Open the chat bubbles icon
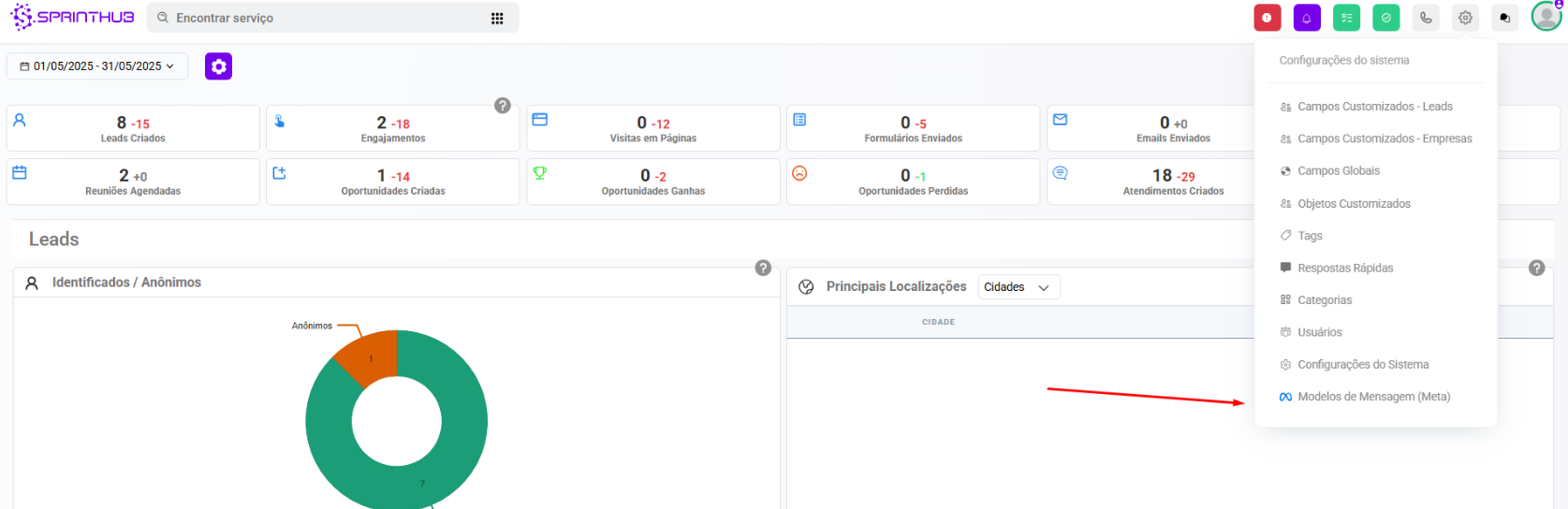This screenshot has width=1568, height=509. pyautogui.click(x=1504, y=18)
